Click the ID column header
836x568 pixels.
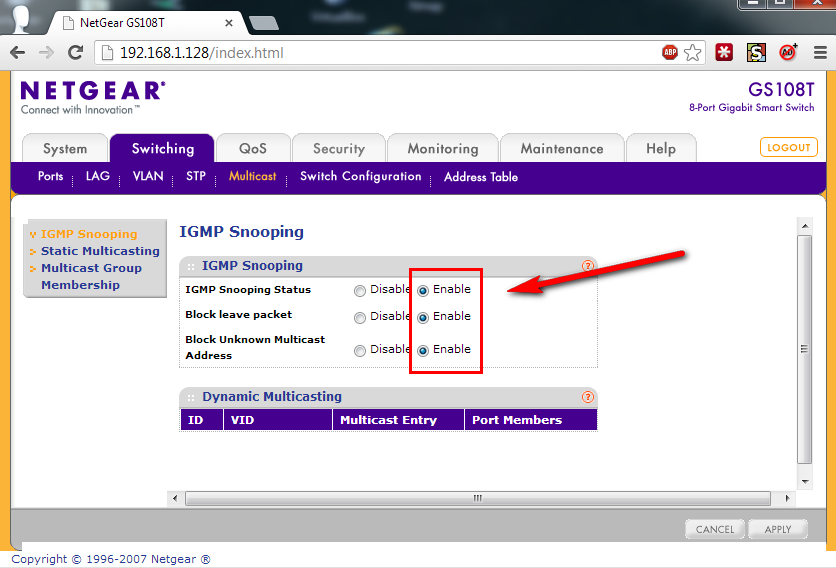202,420
